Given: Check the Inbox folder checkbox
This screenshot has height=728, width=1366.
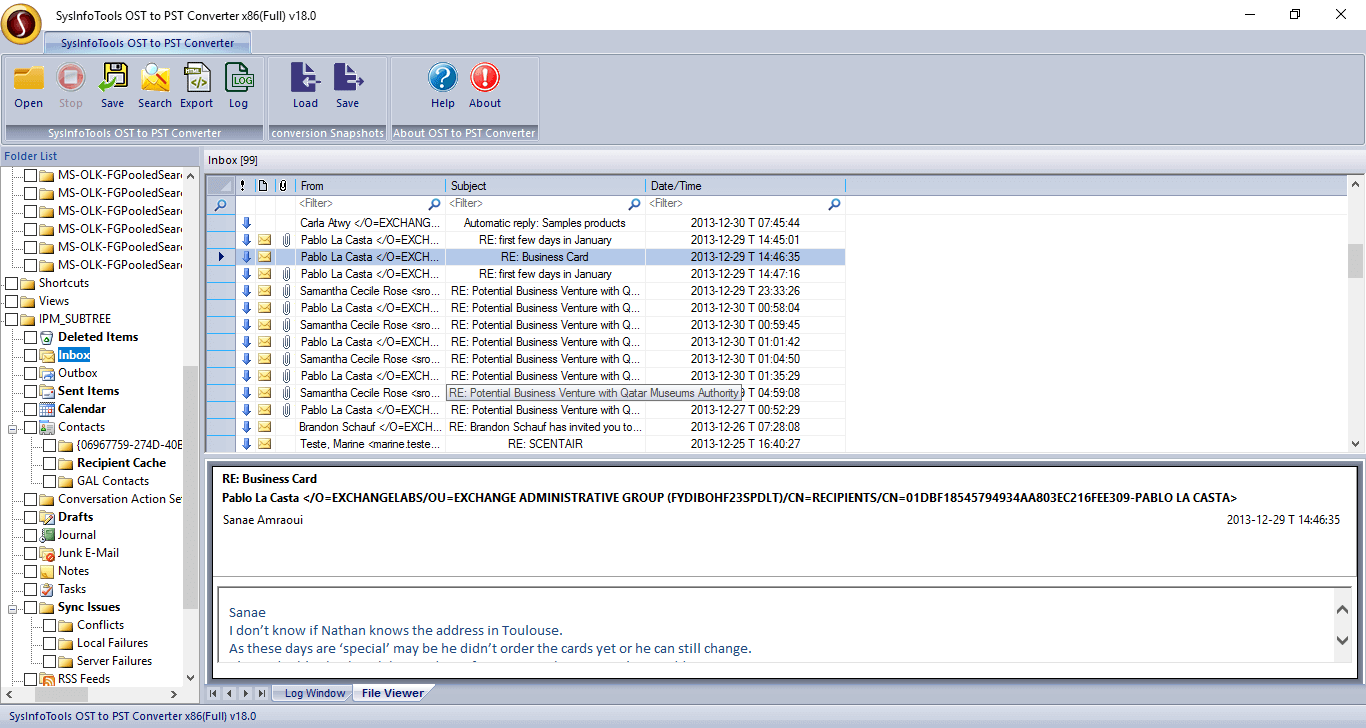Looking at the screenshot, I should 30,355.
